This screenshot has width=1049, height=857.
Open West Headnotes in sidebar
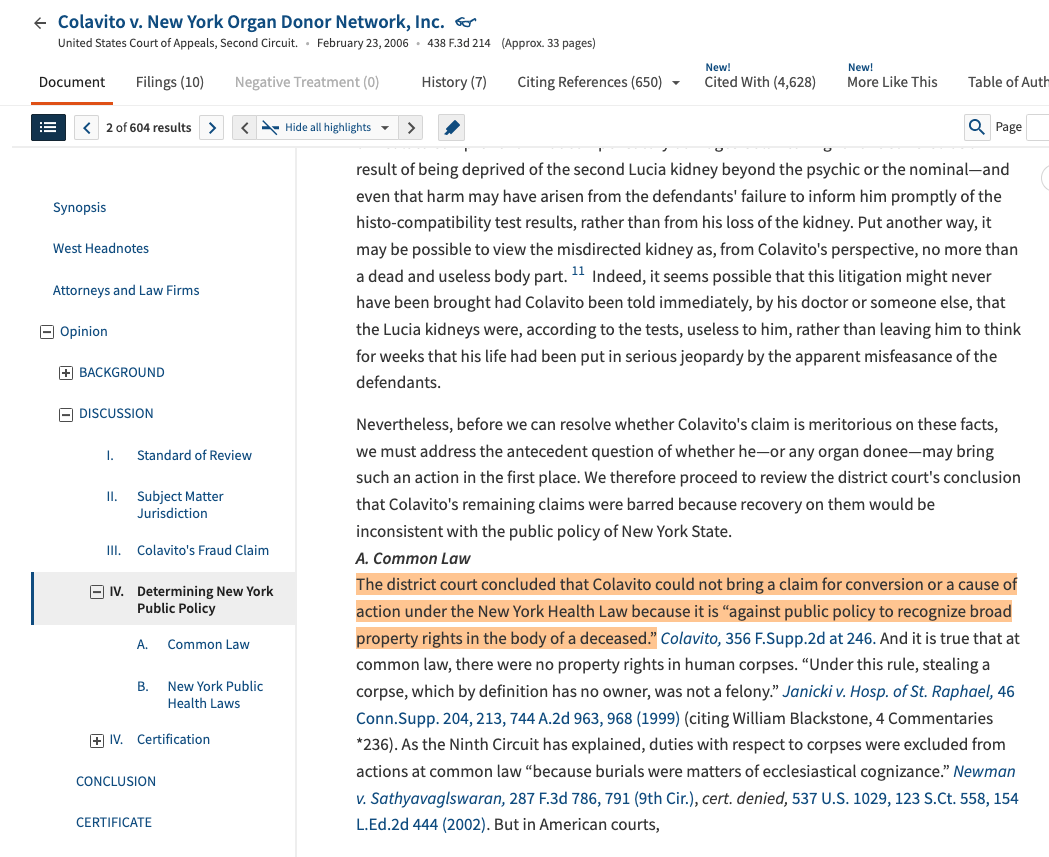tap(101, 248)
